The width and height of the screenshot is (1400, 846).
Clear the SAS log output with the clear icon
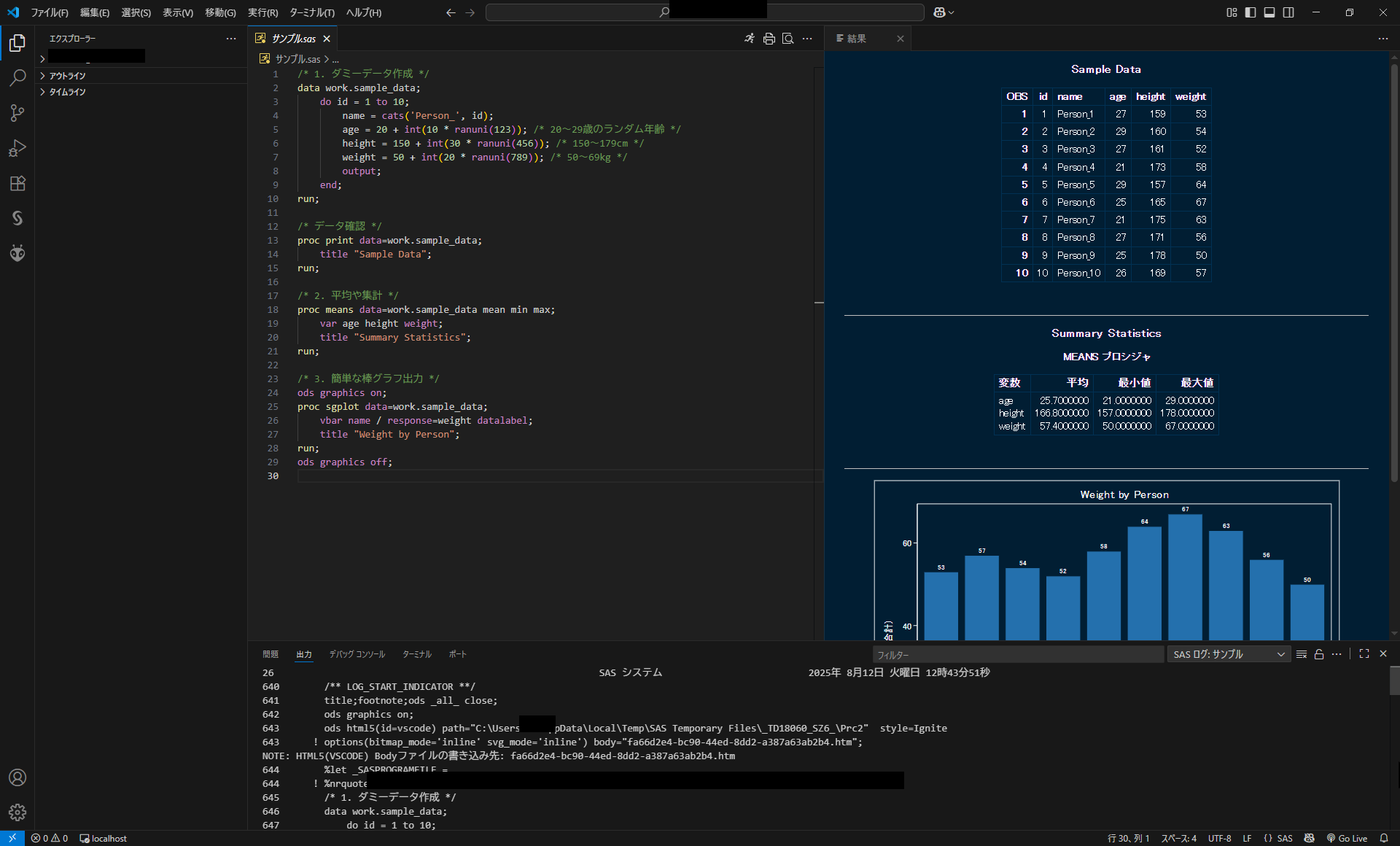tap(1302, 654)
